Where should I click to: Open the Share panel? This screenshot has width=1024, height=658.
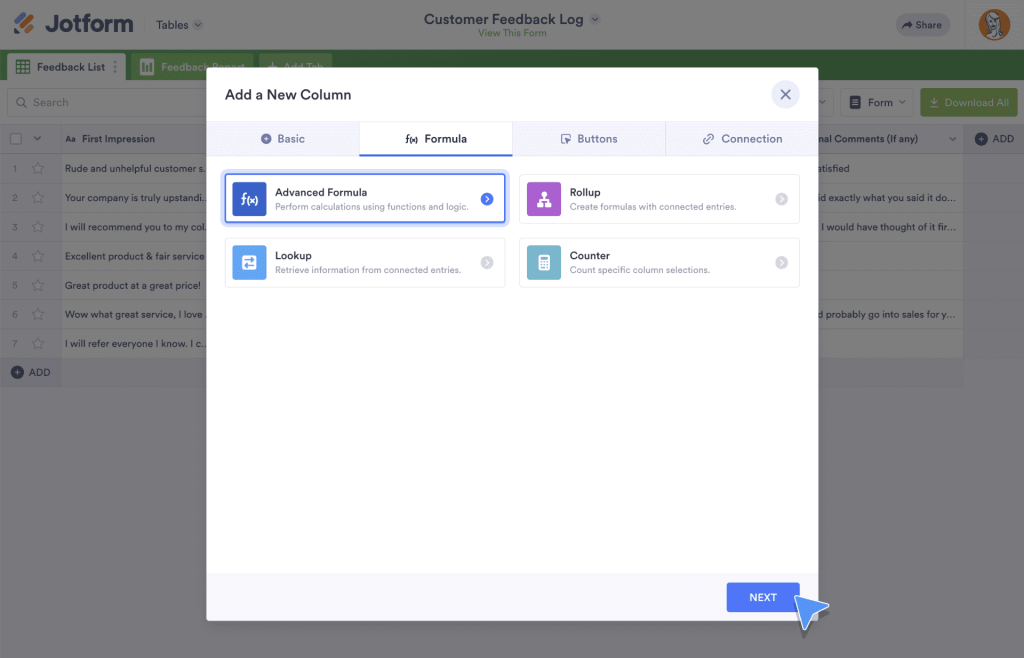pyautogui.click(x=921, y=24)
